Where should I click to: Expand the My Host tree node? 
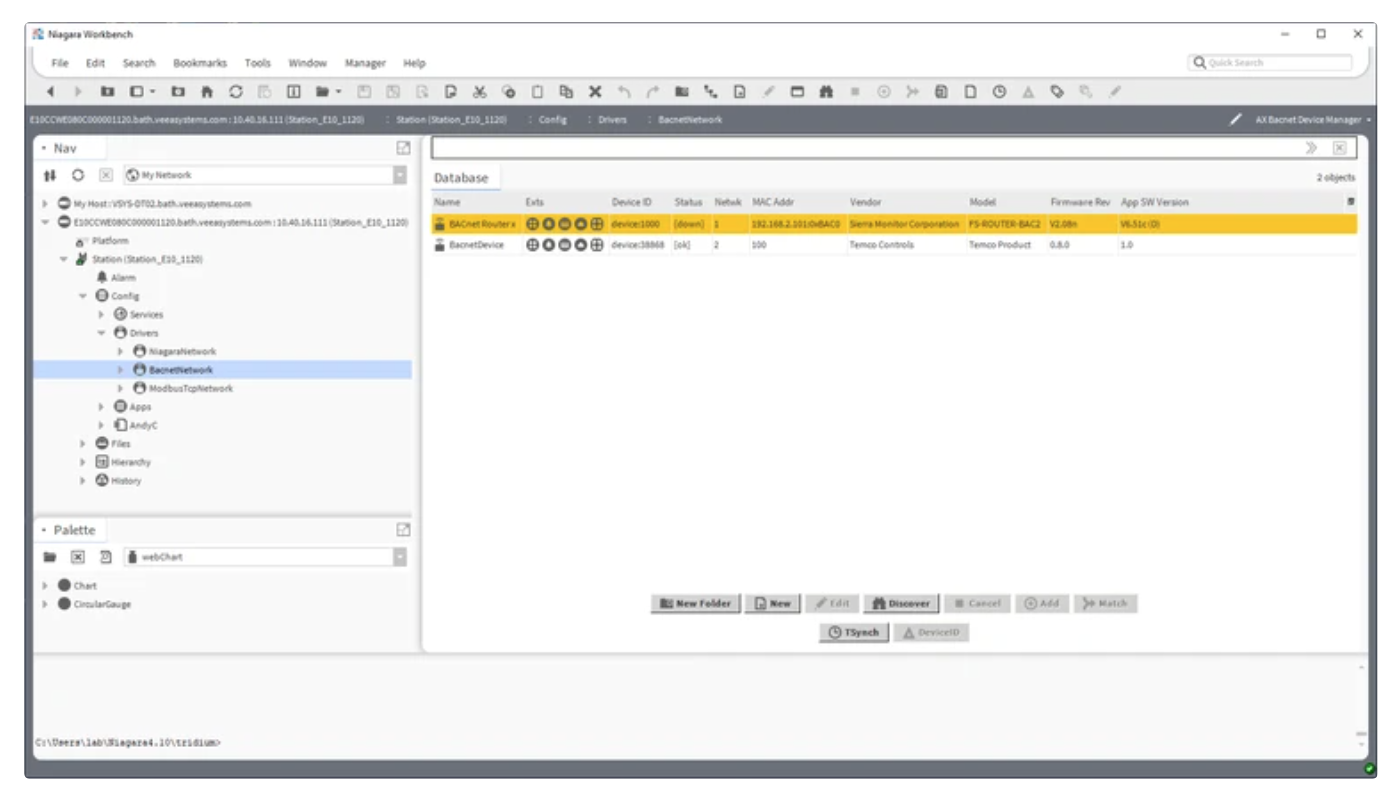coord(45,203)
